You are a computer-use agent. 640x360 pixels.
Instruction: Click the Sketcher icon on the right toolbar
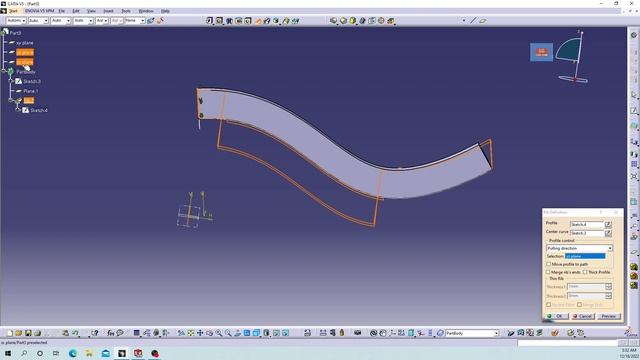click(634, 111)
